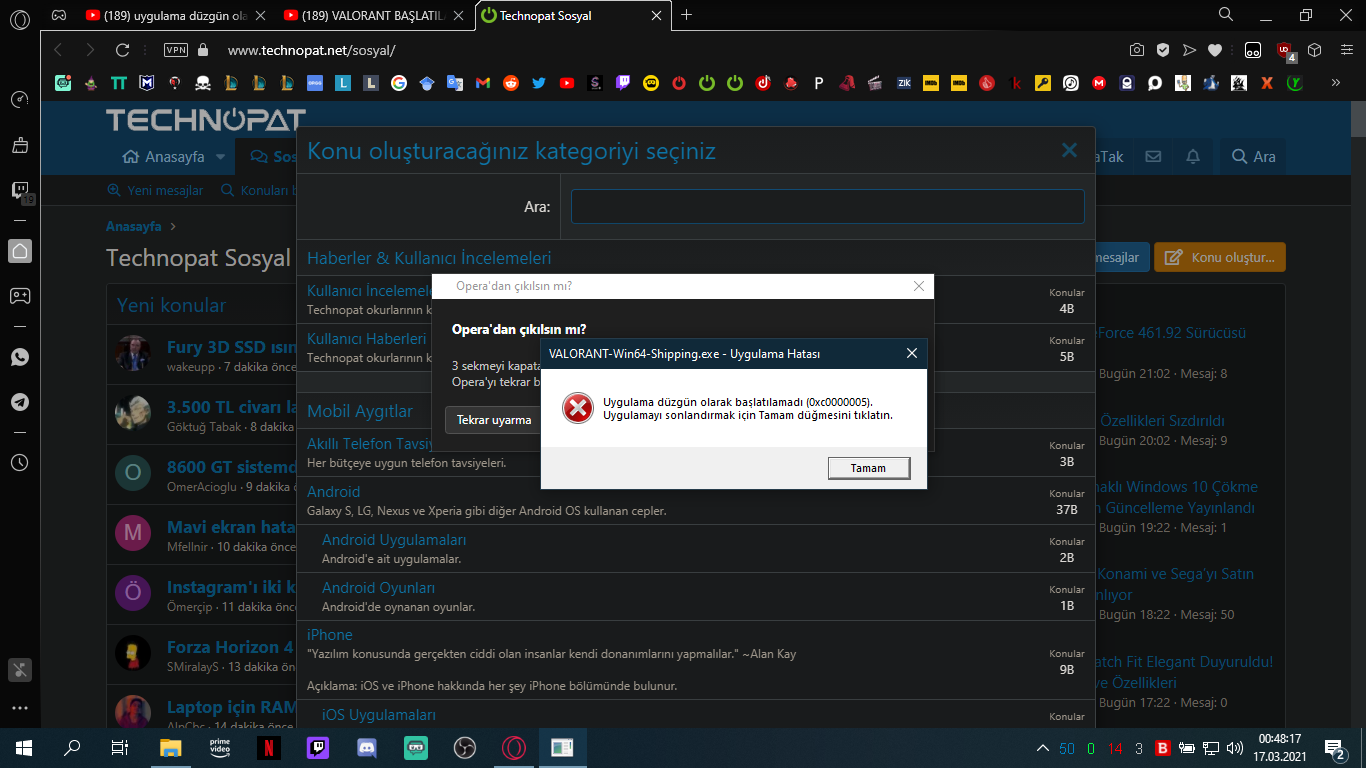The width and height of the screenshot is (1366, 768).
Task: Show more bookmarks with the double chevron
Action: click(1335, 83)
